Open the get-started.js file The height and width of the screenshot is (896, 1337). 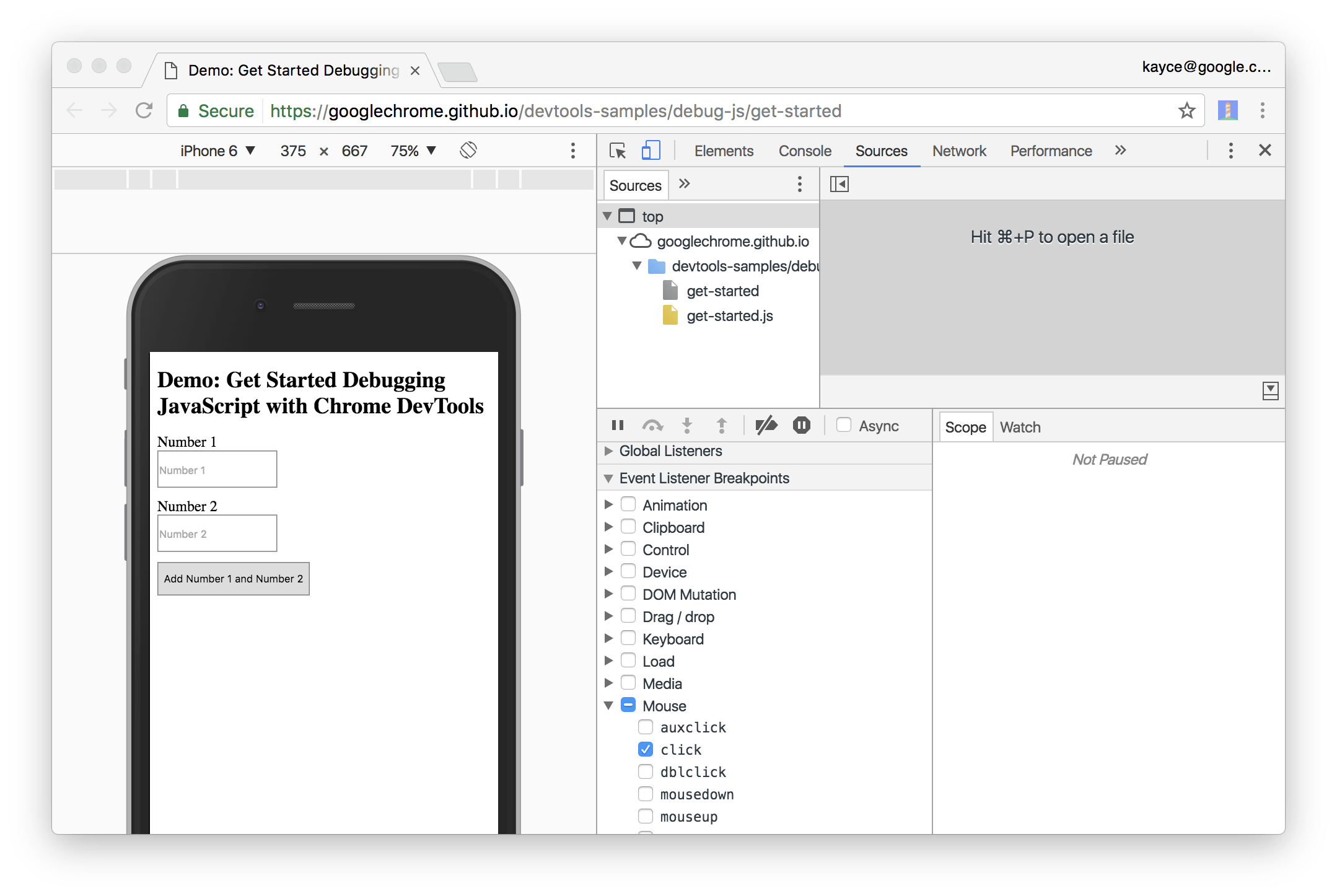pos(729,316)
